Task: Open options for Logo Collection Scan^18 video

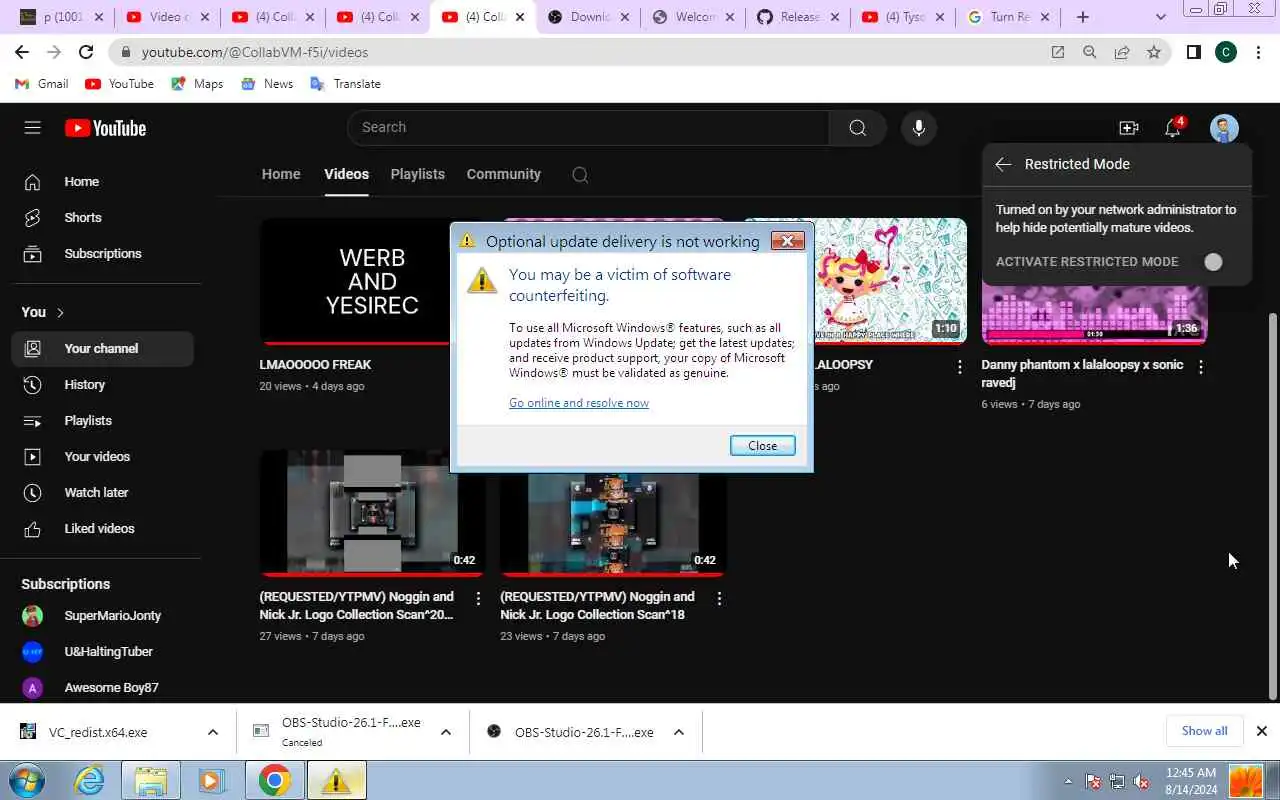Action: 719,598
